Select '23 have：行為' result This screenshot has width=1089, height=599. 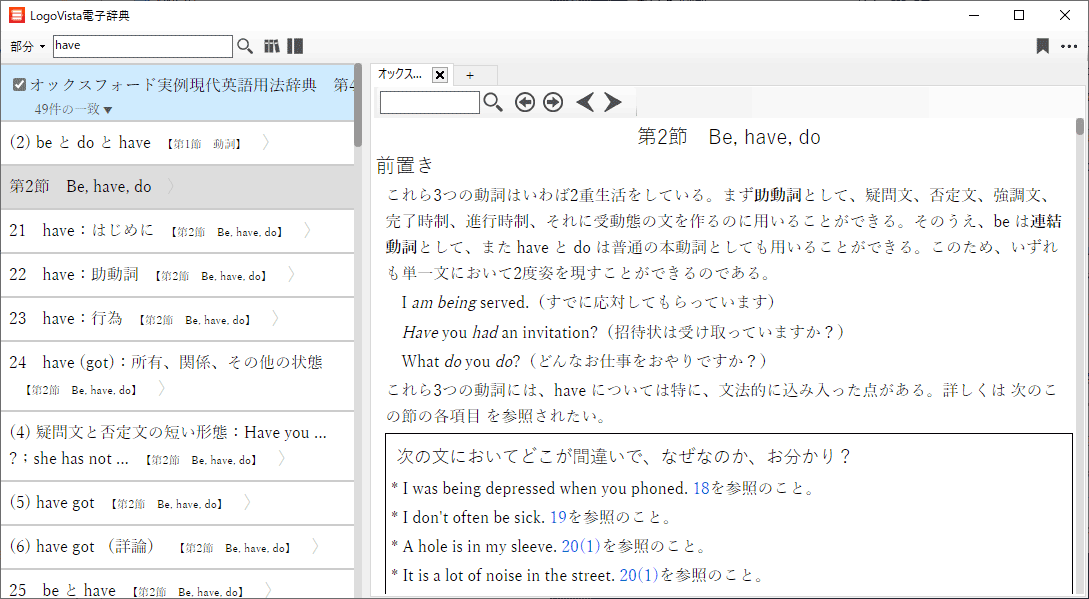82,318
